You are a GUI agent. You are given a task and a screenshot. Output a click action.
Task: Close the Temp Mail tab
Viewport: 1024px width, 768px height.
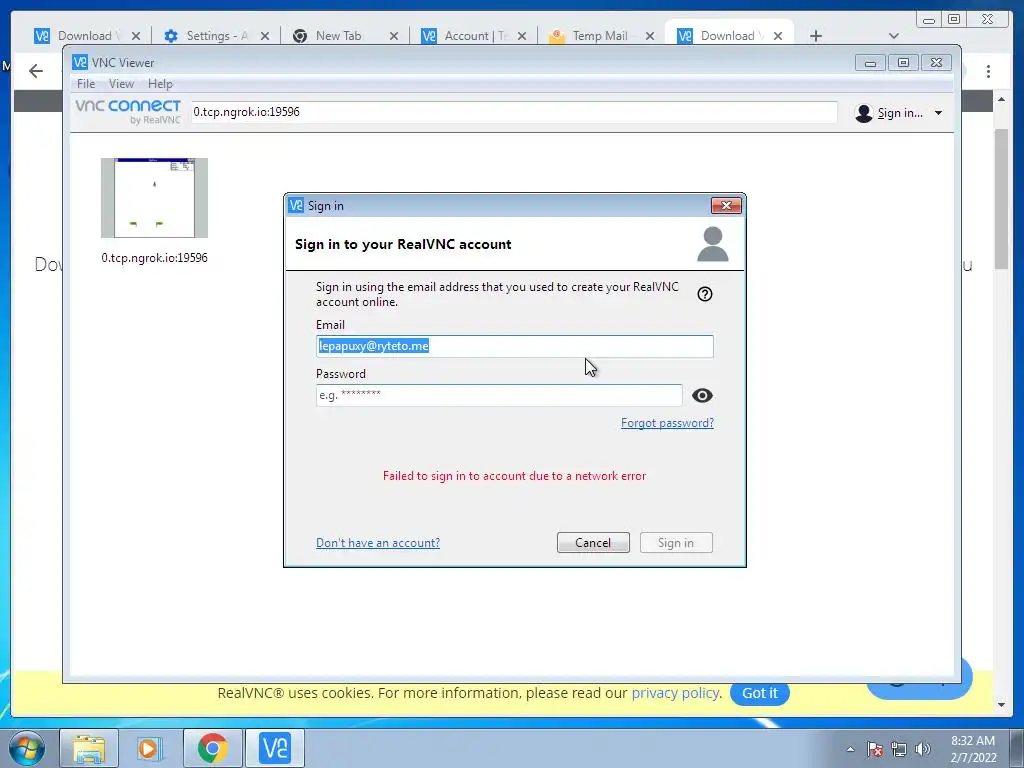(x=650, y=36)
